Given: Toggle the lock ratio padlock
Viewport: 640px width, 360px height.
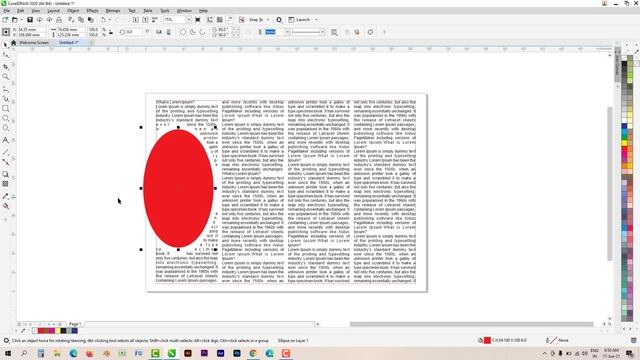Looking at the screenshot, I should pyautogui.click(x=111, y=32).
